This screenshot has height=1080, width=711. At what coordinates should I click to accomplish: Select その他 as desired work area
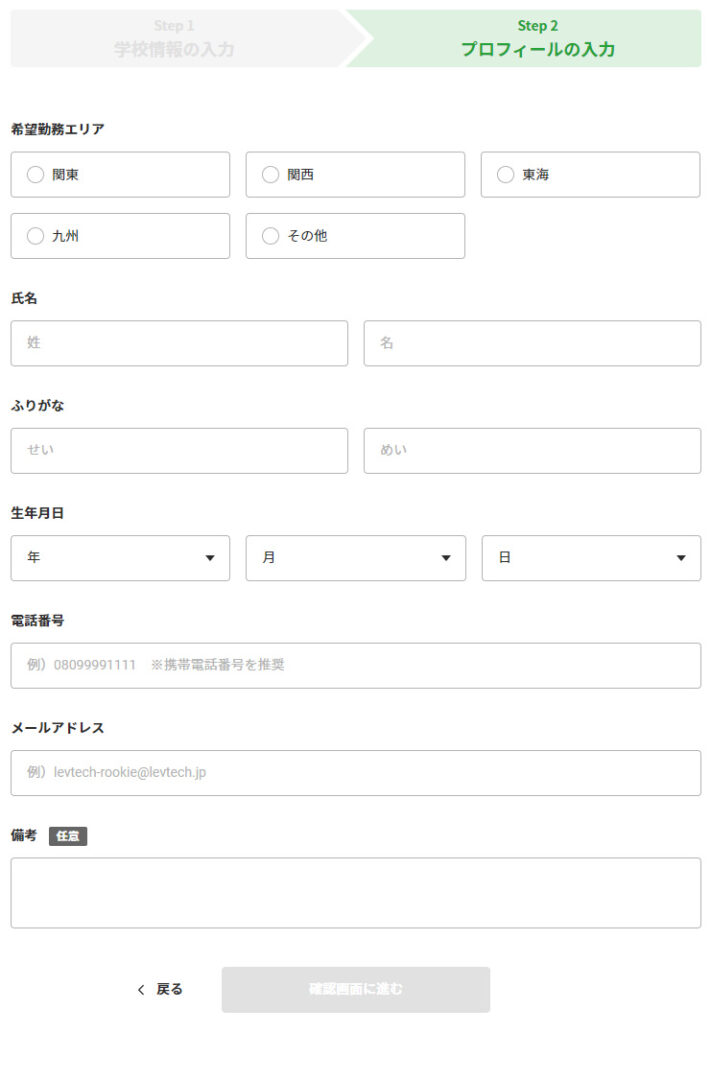pos(355,236)
